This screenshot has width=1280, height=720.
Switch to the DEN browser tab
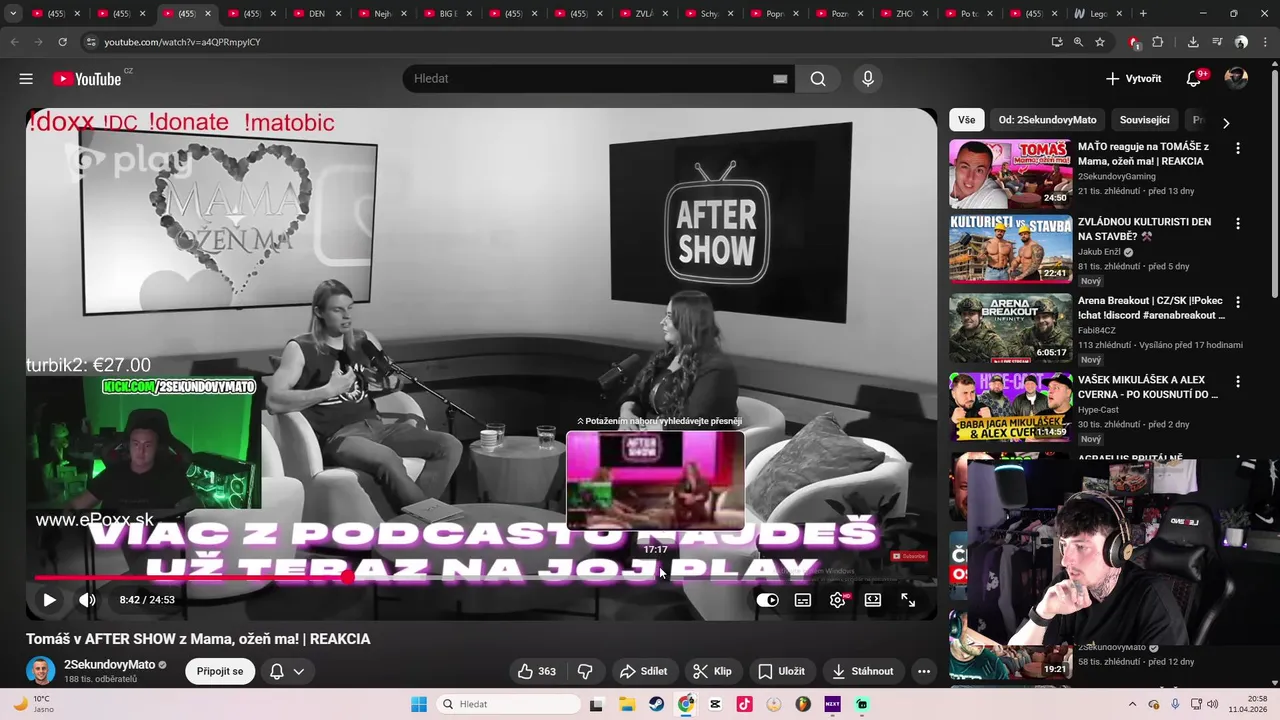(317, 14)
